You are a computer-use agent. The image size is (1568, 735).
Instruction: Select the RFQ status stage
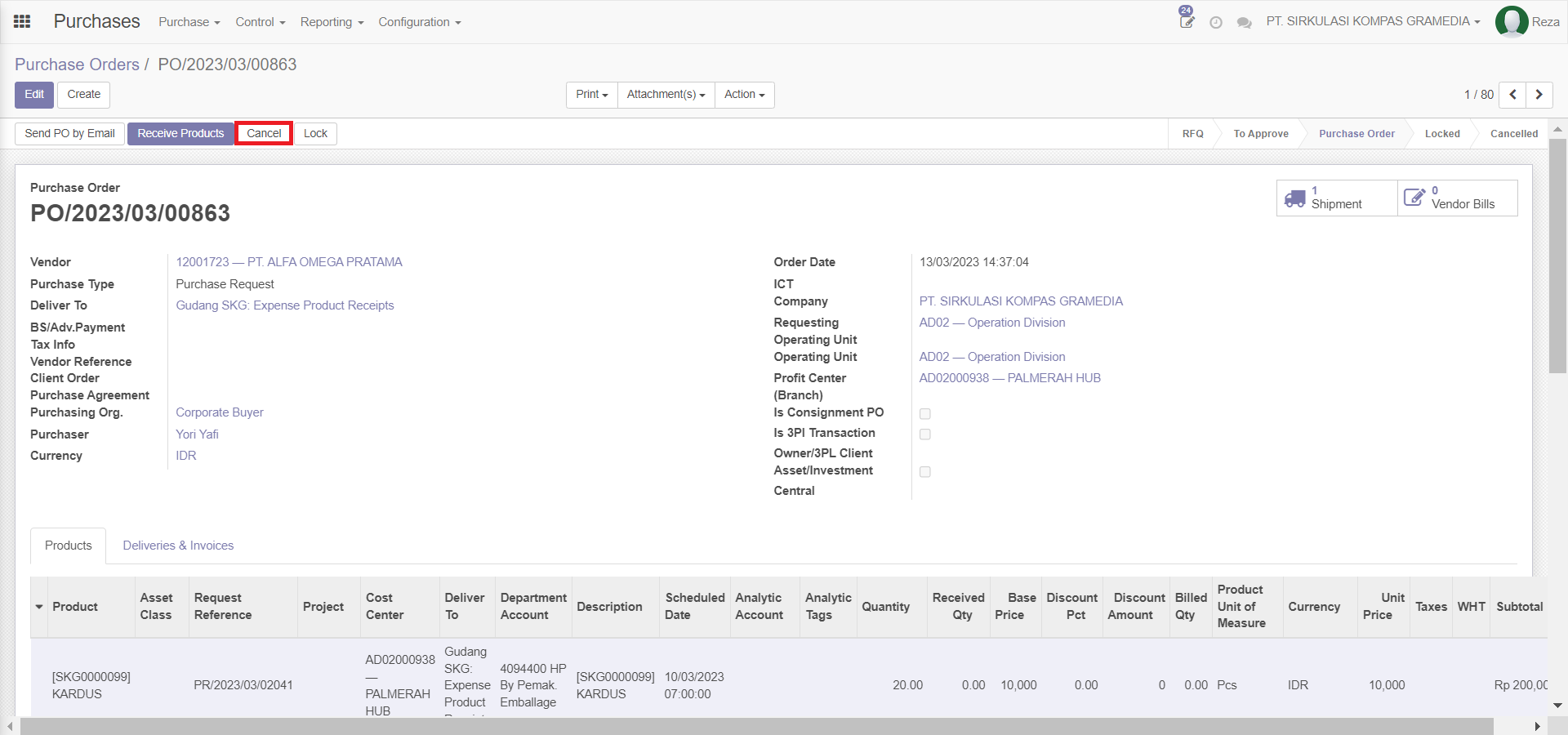pos(1193,134)
